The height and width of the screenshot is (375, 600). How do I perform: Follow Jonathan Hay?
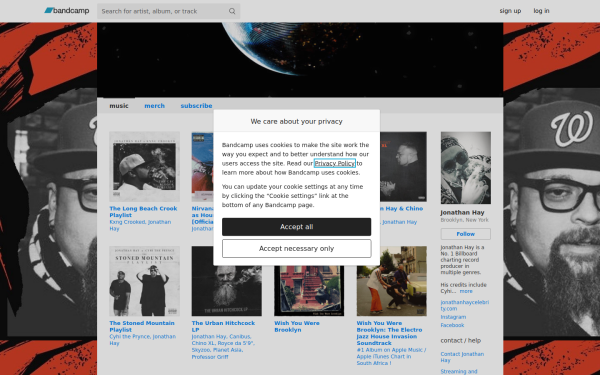point(466,234)
